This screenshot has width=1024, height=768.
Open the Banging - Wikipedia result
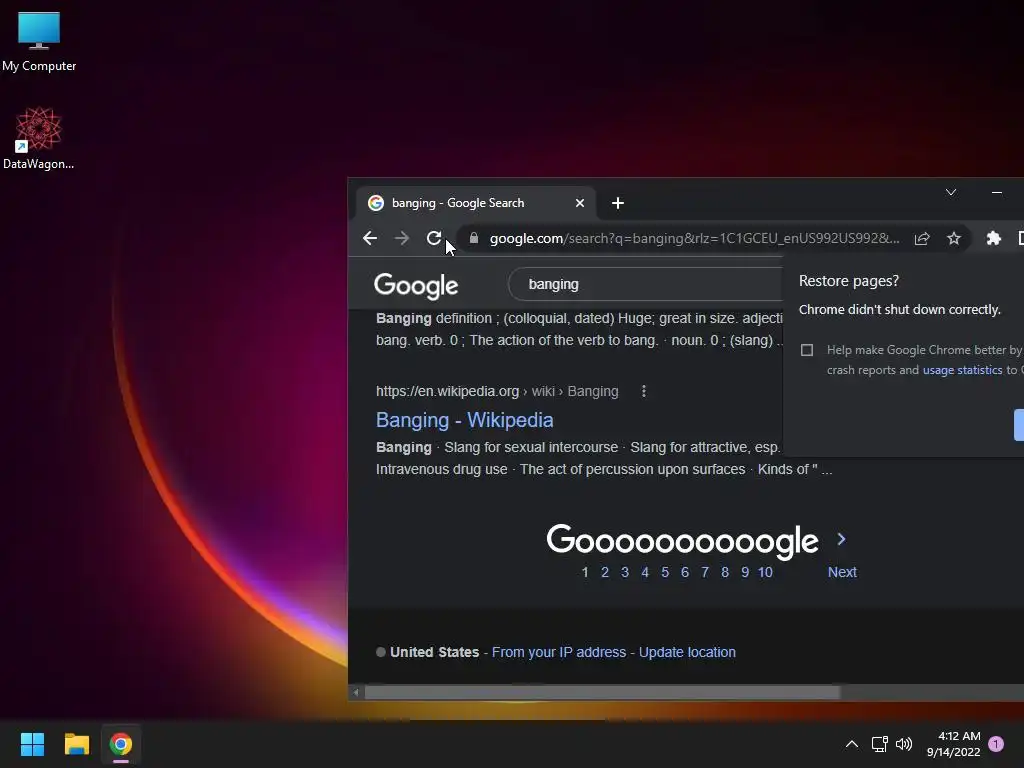coord(464,420)
